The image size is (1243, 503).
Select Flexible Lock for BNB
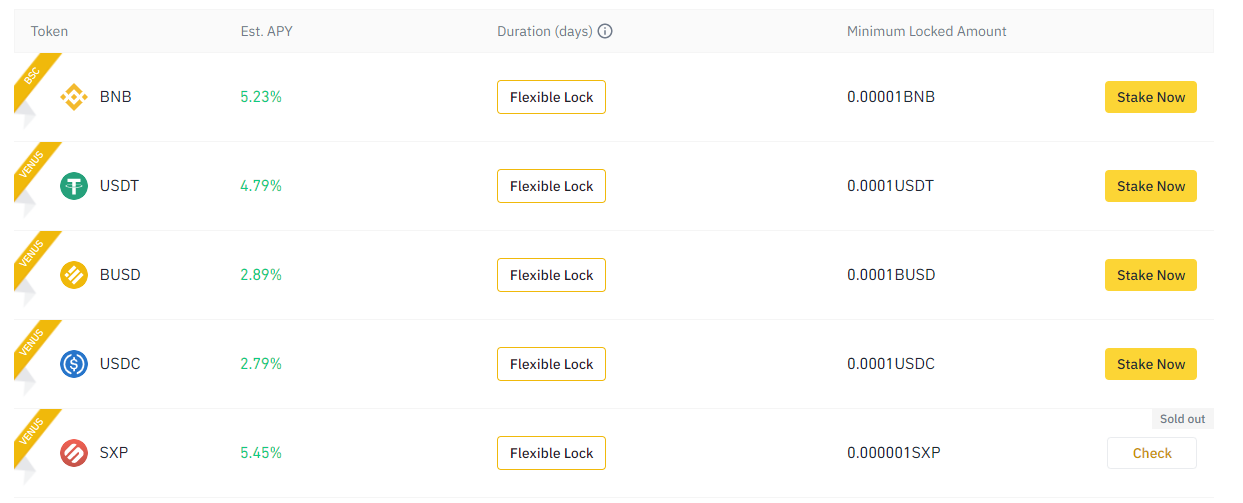(x=551, y=97)
